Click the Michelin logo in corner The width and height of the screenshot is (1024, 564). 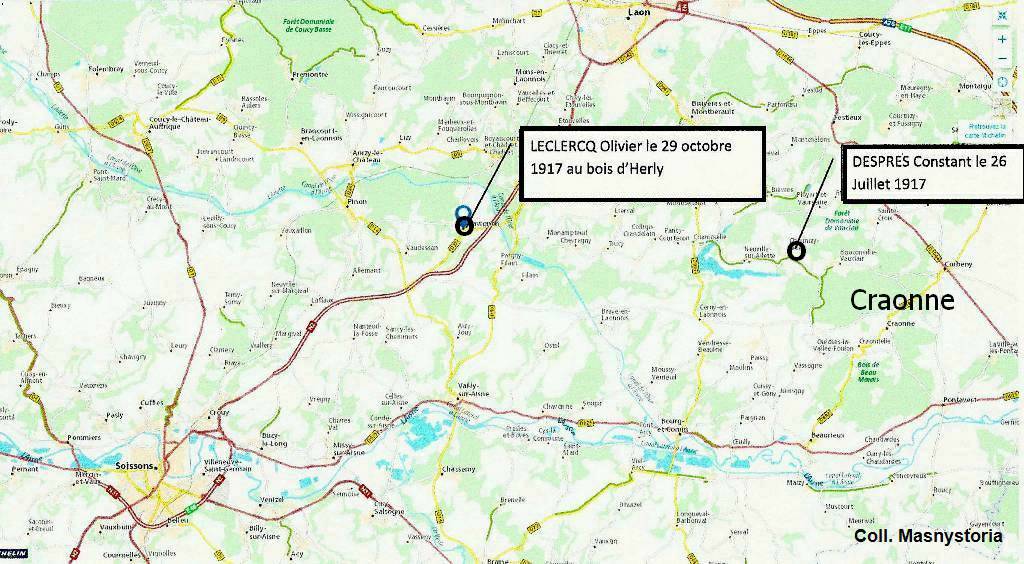coord(14,554)
